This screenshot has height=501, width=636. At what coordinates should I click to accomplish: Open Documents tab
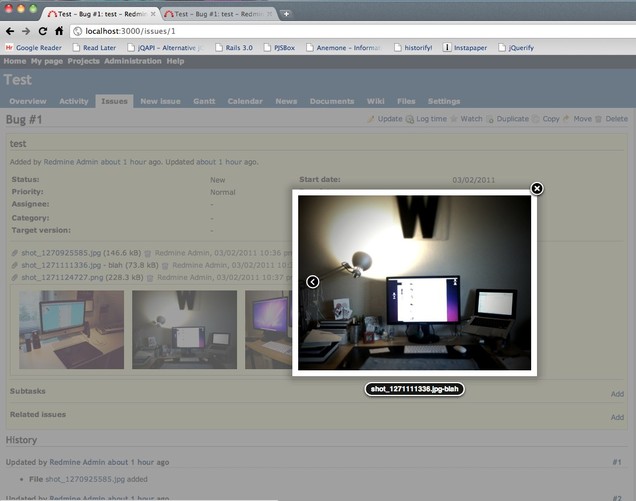click(332, 101)
